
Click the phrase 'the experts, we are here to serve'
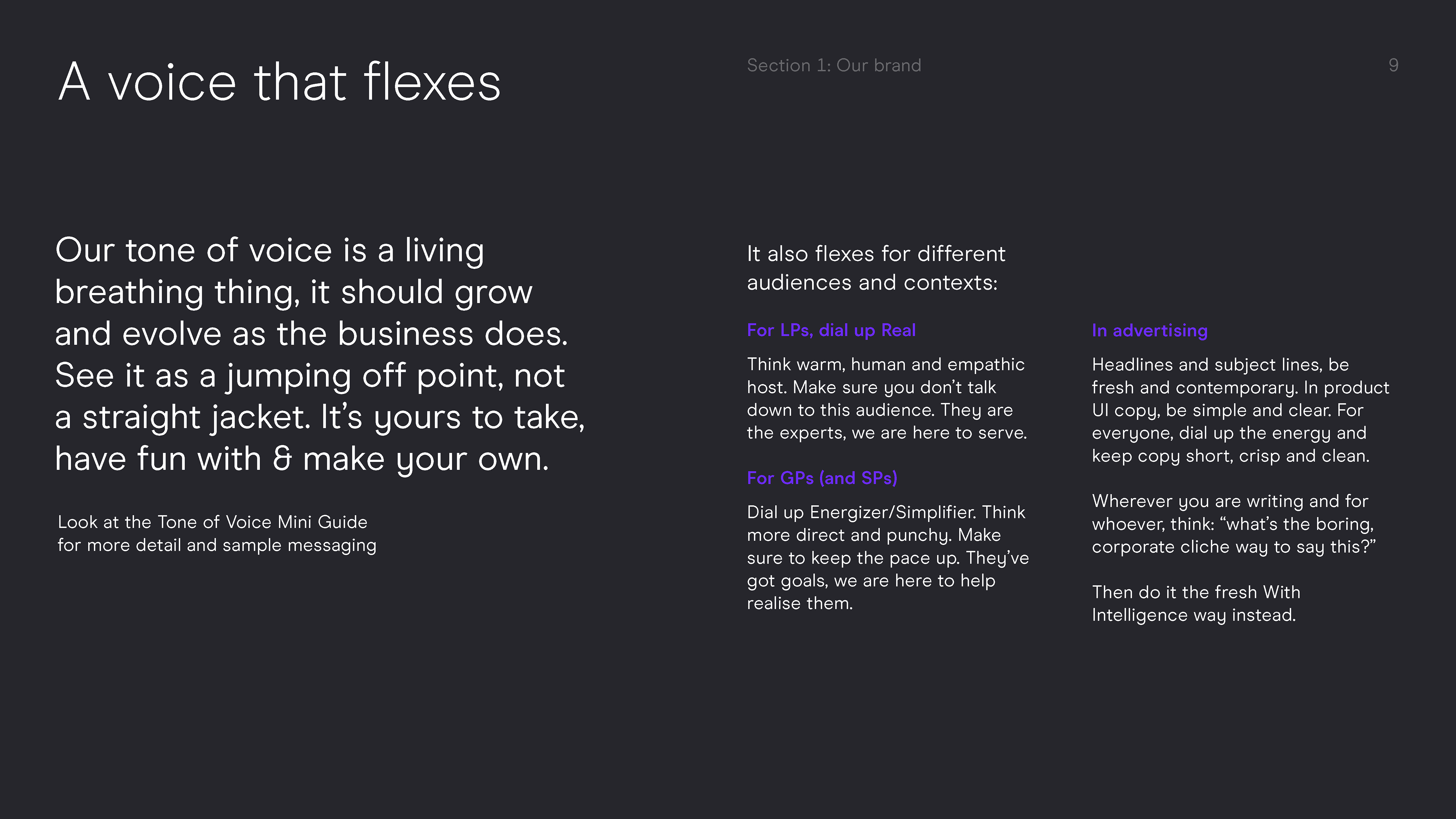pos(886,433)
